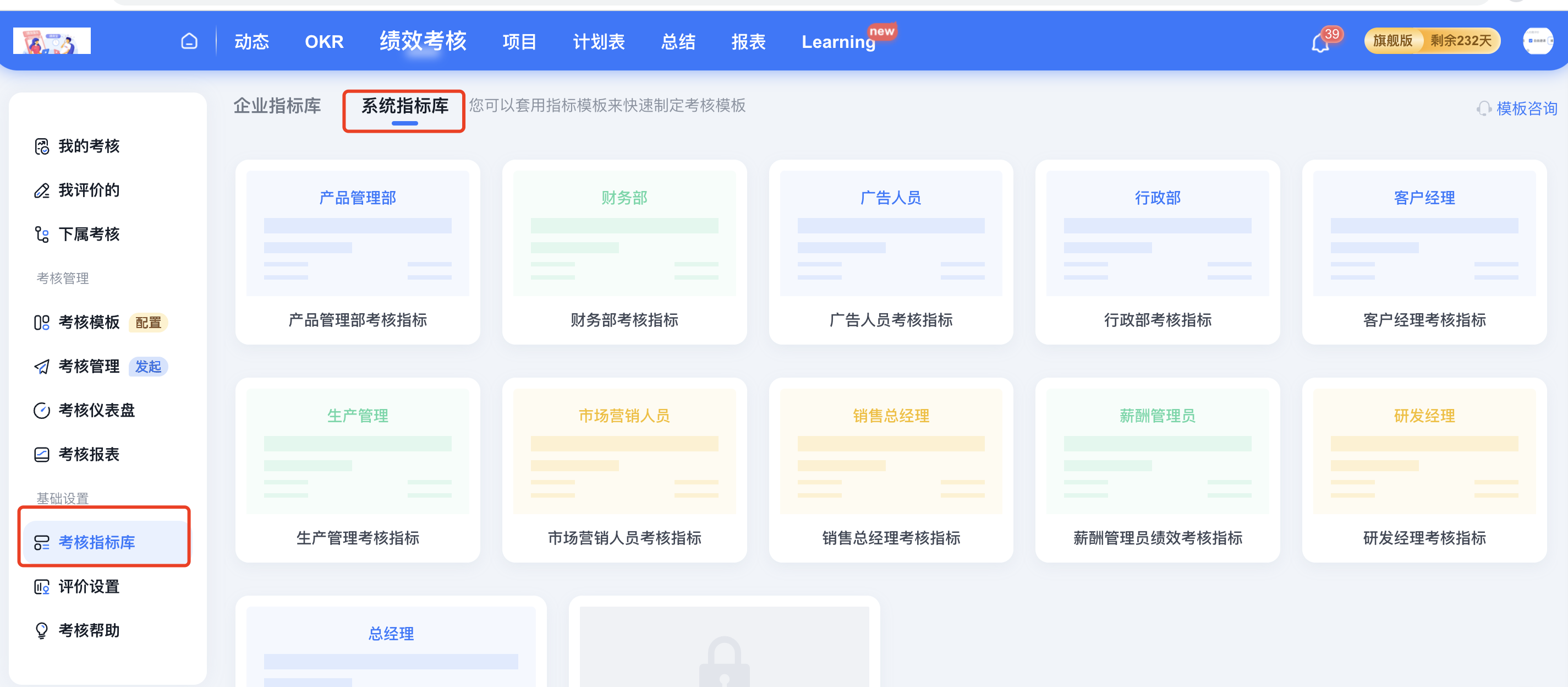Open the 客户经理 template card
Viewport: 1568px width, 687px height.
click(1424, 252)
